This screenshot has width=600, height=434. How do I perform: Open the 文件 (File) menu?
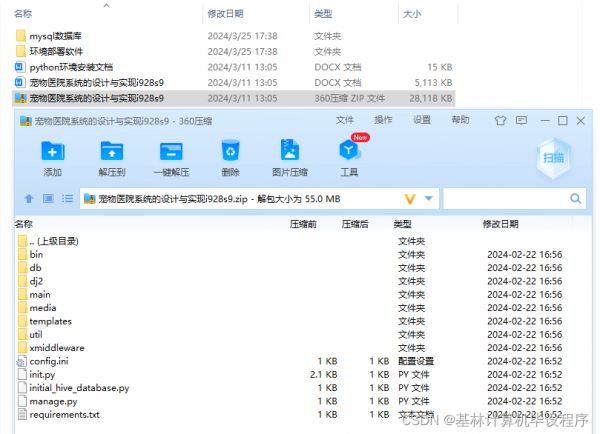click(x=345, y=120)
